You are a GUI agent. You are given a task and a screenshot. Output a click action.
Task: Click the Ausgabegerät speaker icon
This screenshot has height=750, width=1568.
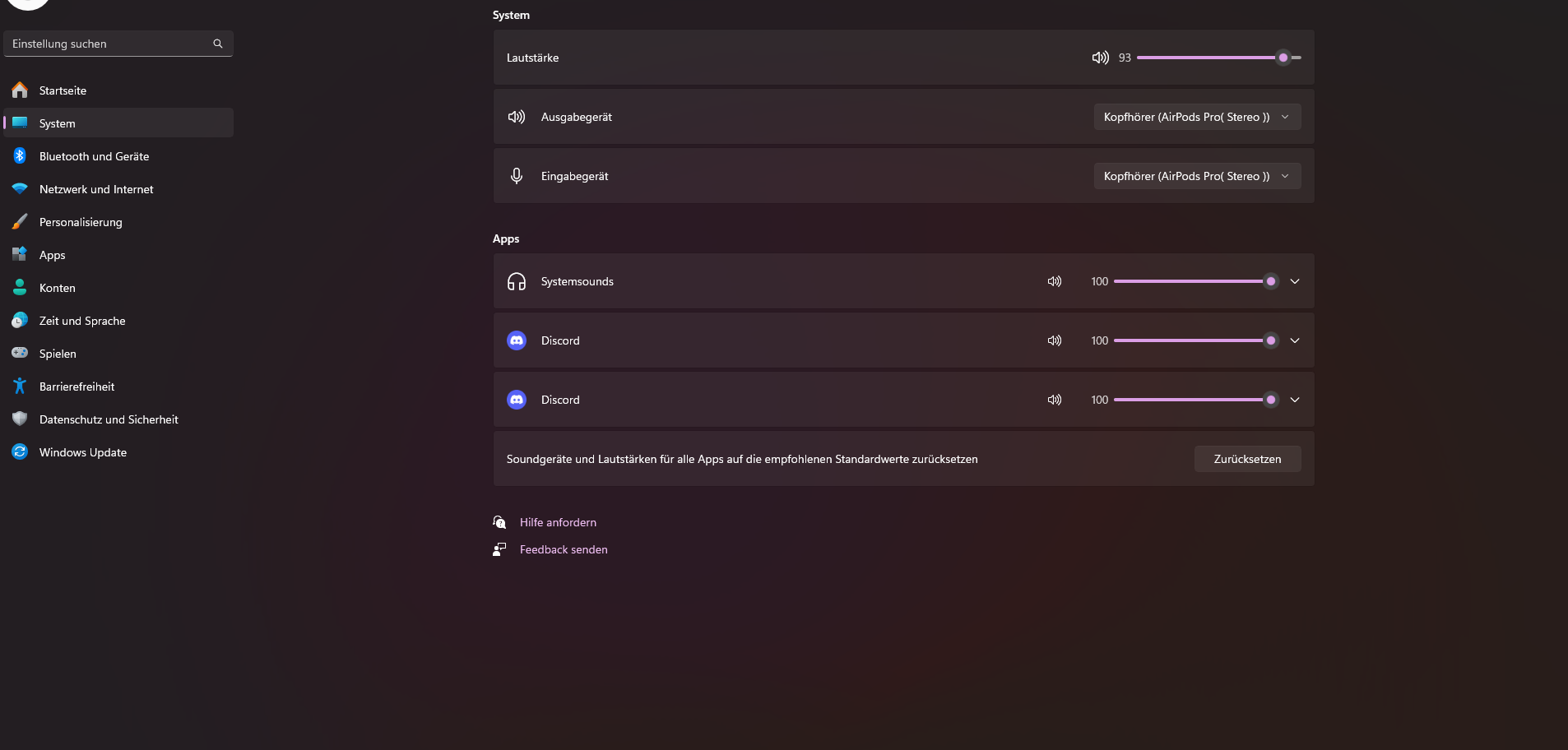click(517, 117)
